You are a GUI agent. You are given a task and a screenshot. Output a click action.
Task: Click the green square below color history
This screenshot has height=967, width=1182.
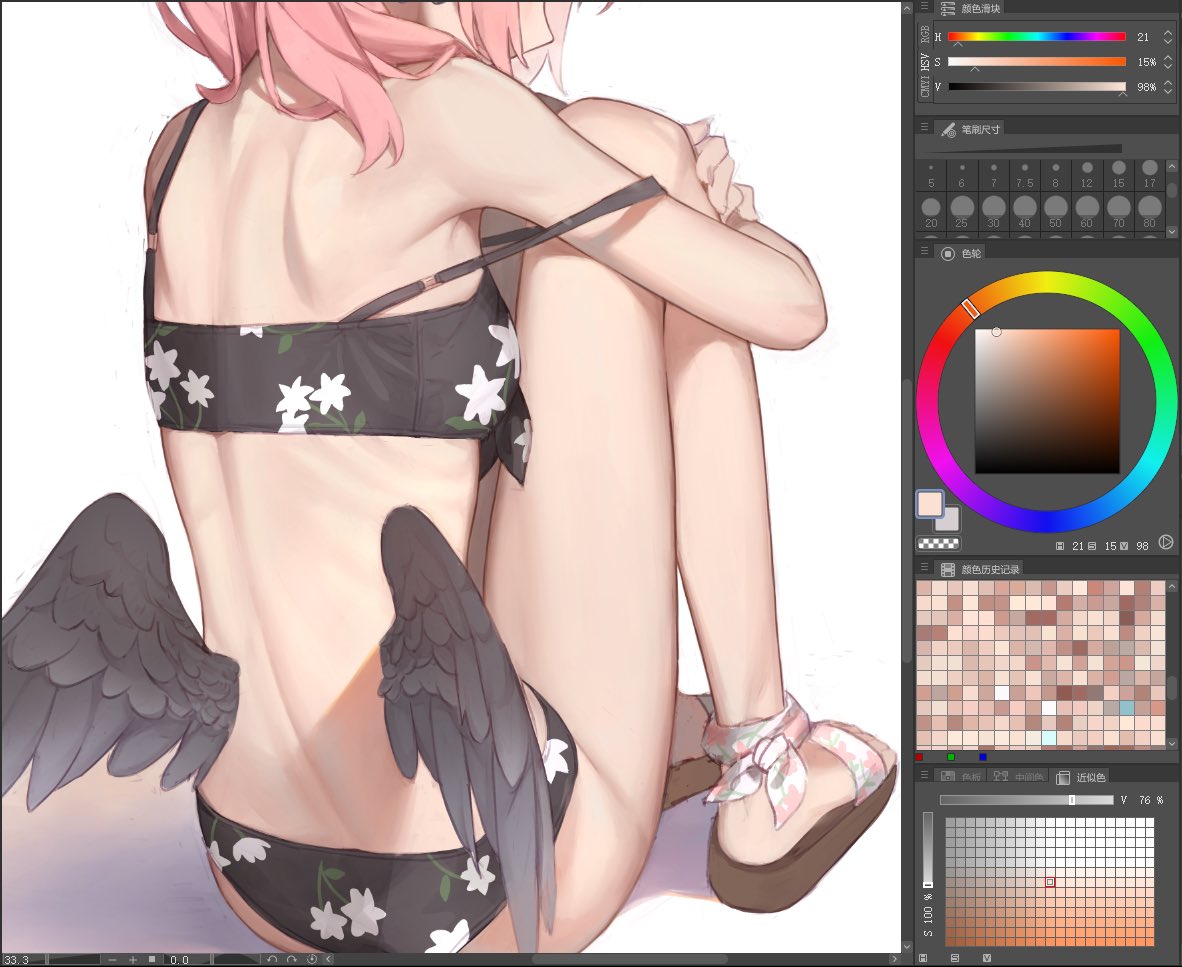pyautogui.click(x=951, y=757)
